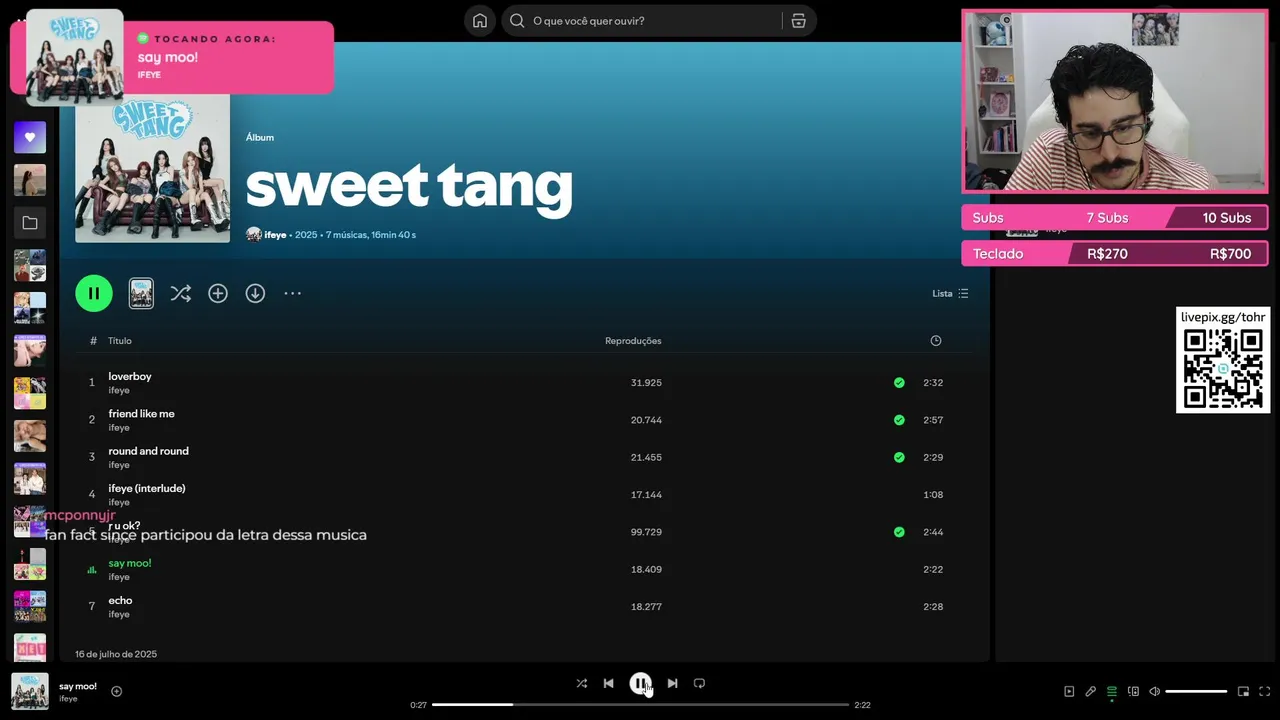Select the track 'round and round'

148,451
